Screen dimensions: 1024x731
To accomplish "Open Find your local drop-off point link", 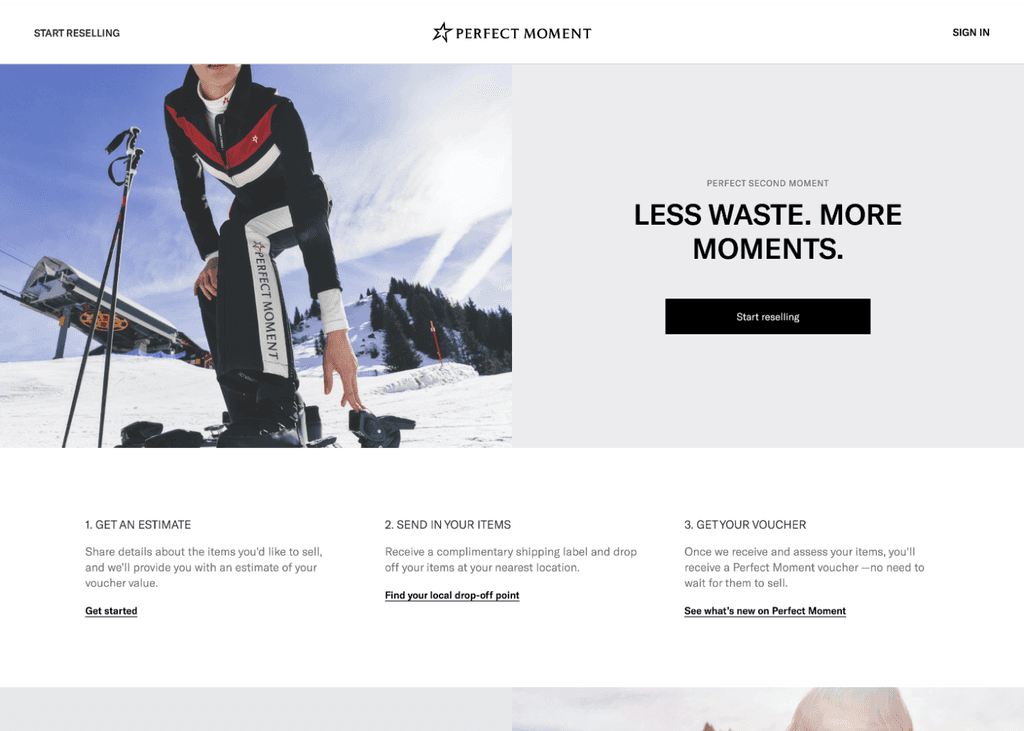I will point(452,595).
